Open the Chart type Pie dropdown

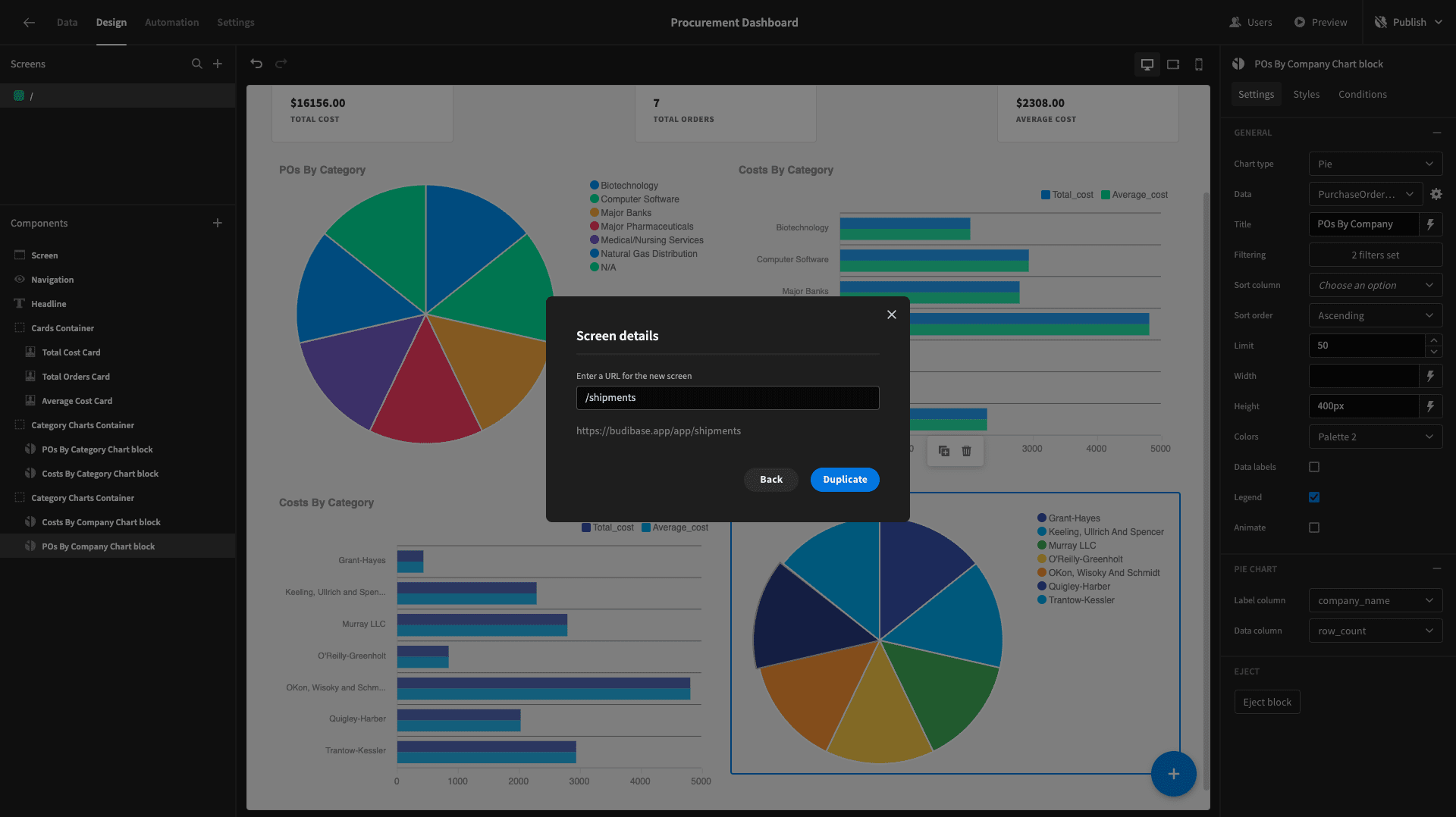[x=1376, y=164]
